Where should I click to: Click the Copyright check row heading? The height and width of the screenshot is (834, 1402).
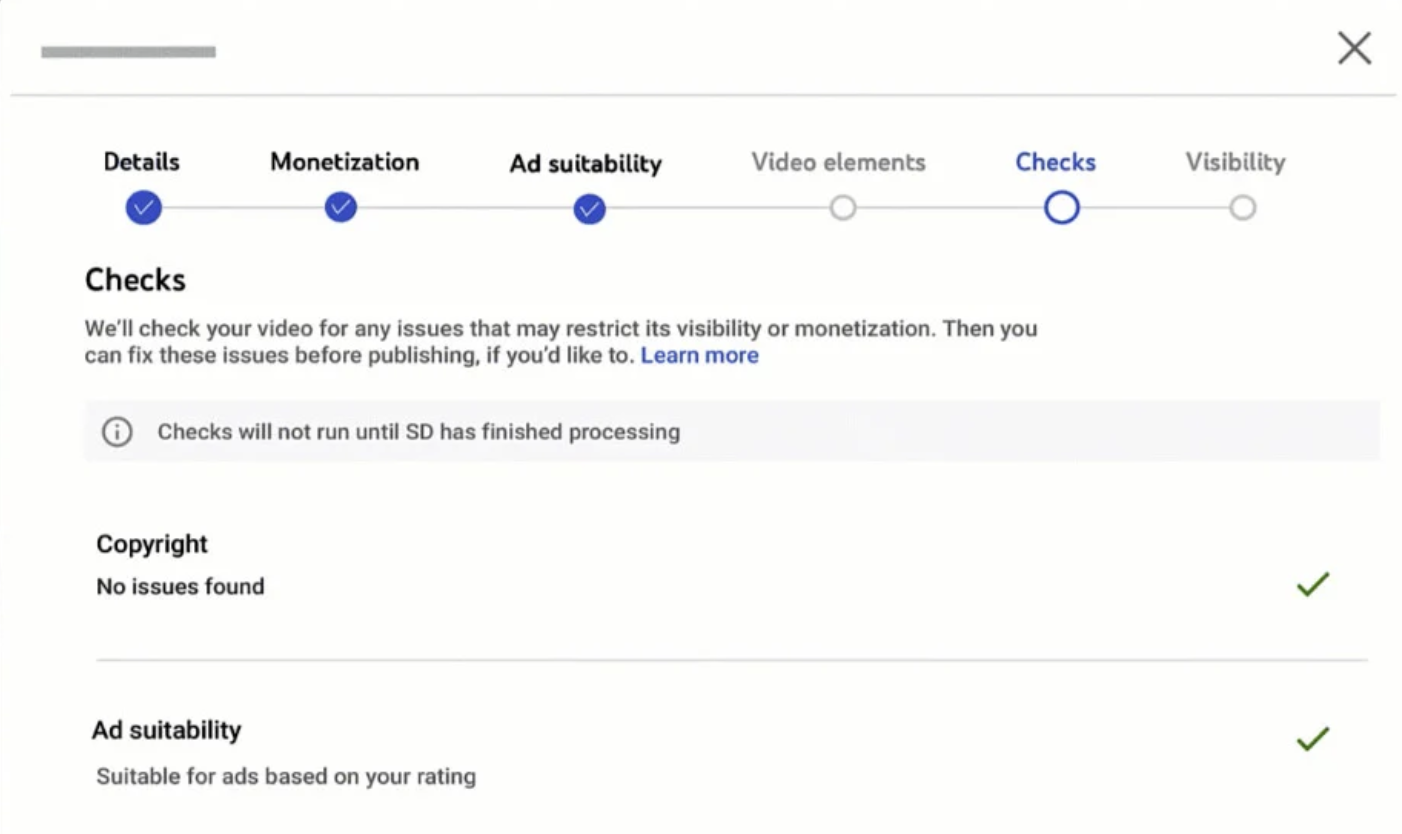coord(152,544)
